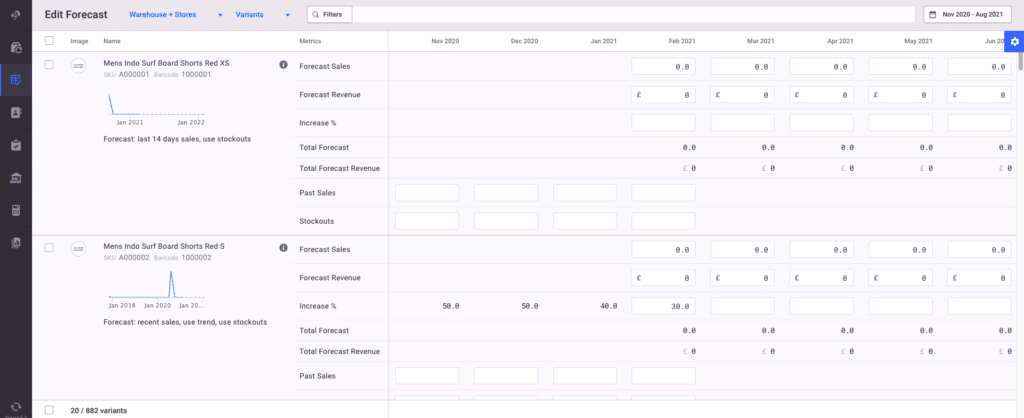
Task: Click the Filters search button
Action: tap(330, 15)
